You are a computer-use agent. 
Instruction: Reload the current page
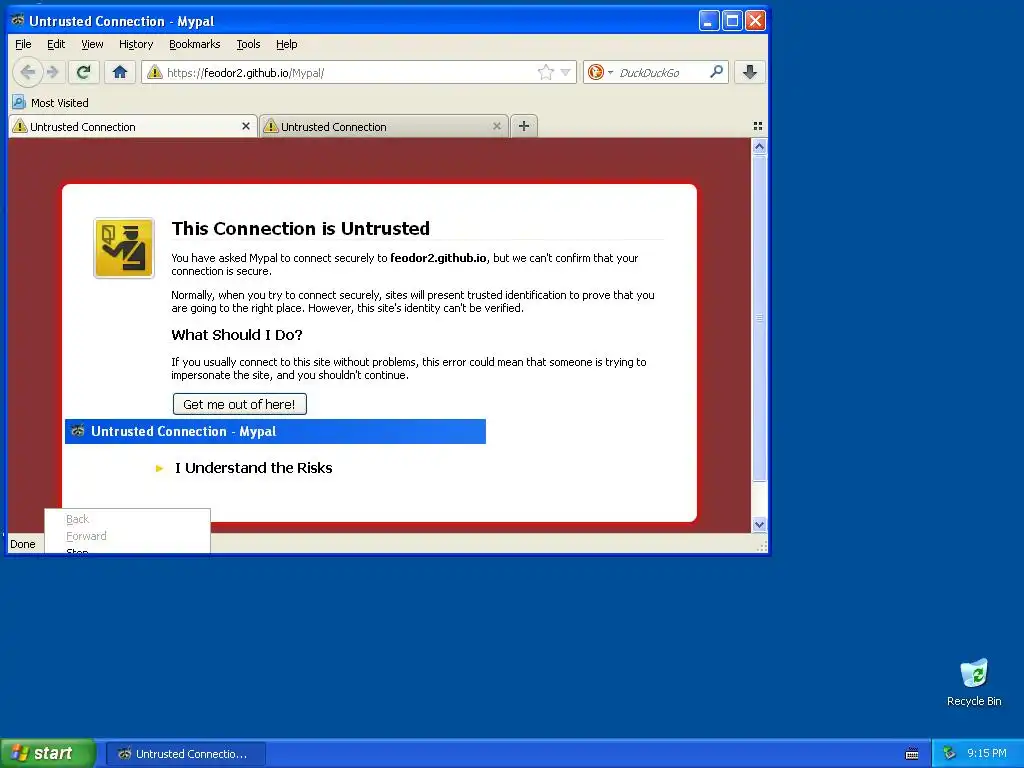click(x=83, y=72)
